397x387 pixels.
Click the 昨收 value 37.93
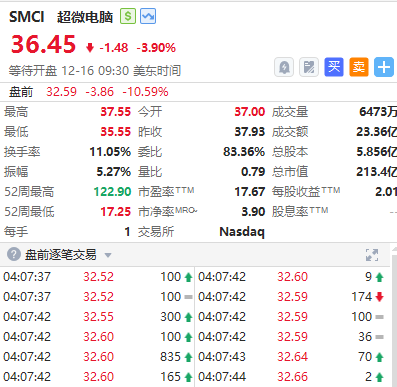pyautogui.click(x=250, y=132)
